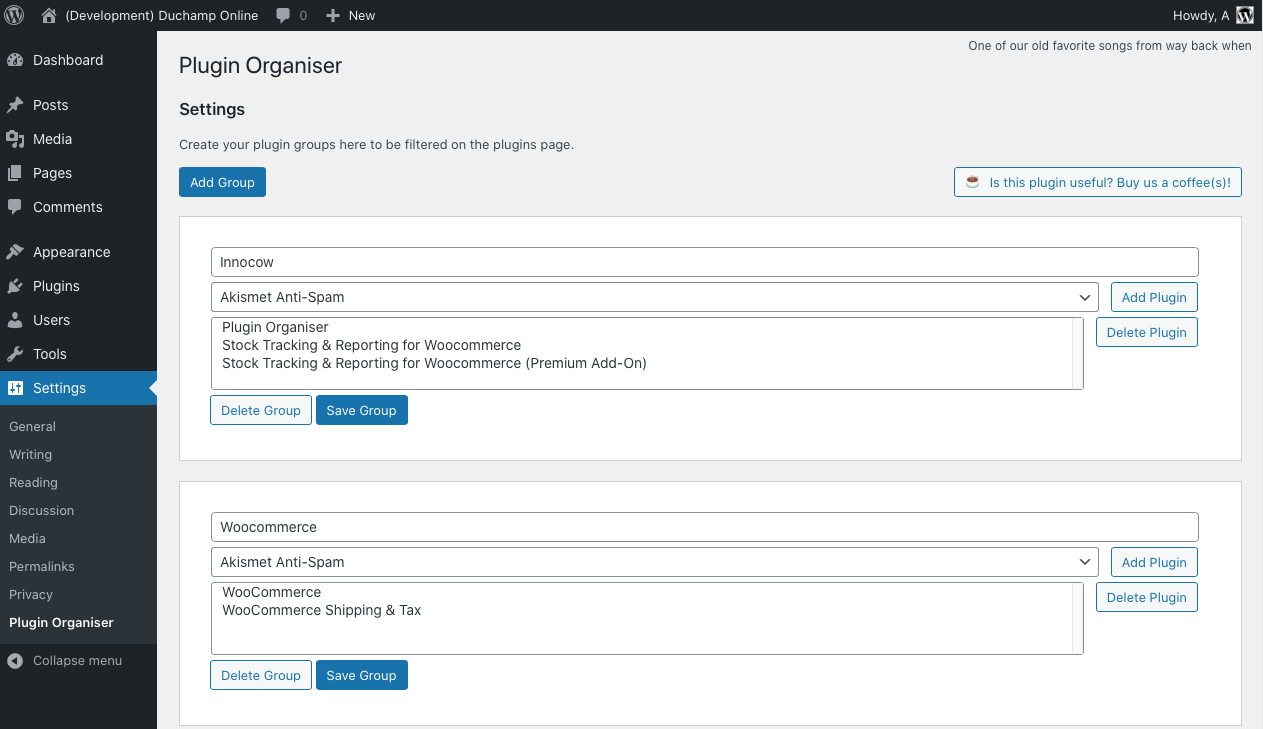Click the comments bubble icon in admin bar
Viewport: 1263px width, 729px height.
284,16
